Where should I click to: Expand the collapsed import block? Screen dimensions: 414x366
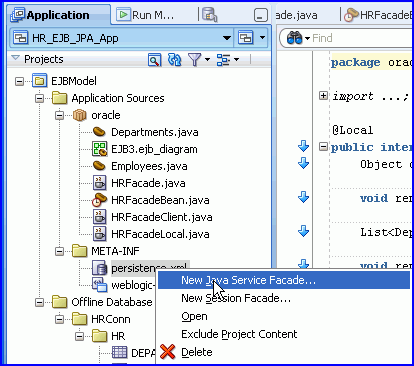pos(323,96)
